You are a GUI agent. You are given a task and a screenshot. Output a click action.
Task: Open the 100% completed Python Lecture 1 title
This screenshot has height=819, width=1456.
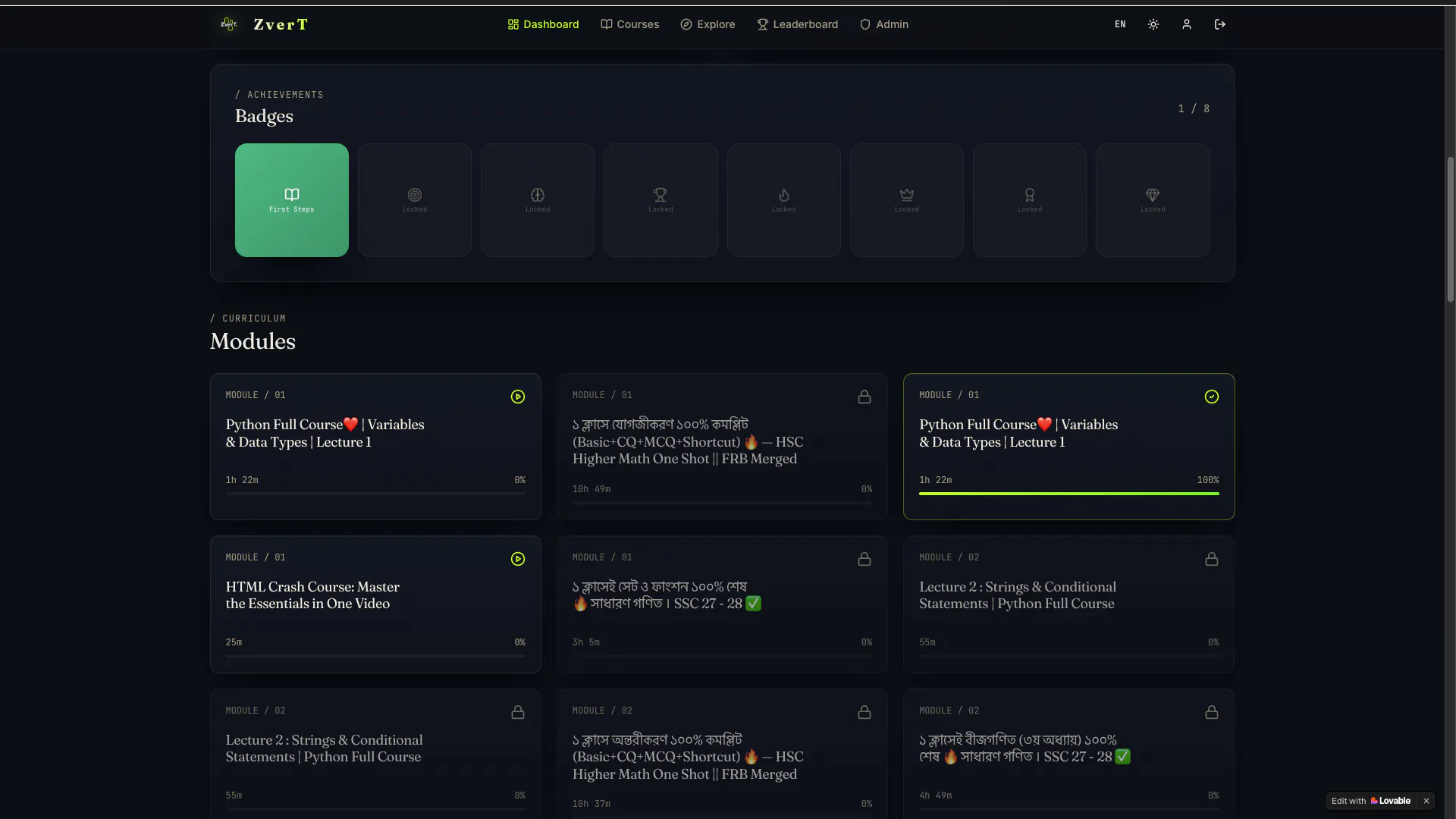pos(1018,433)
